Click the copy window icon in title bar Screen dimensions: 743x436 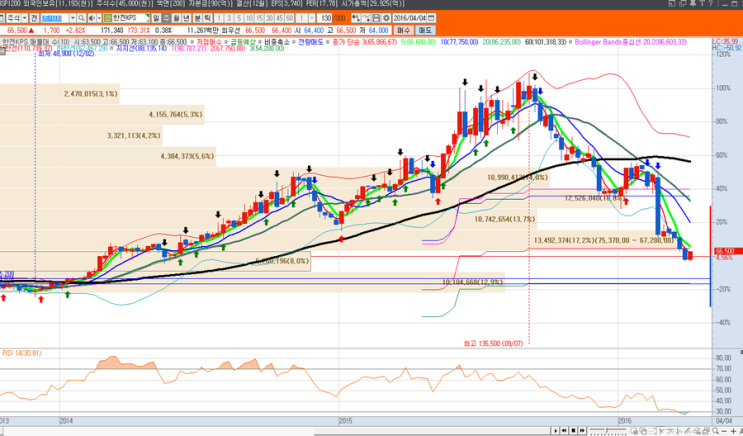pos(682,3)
